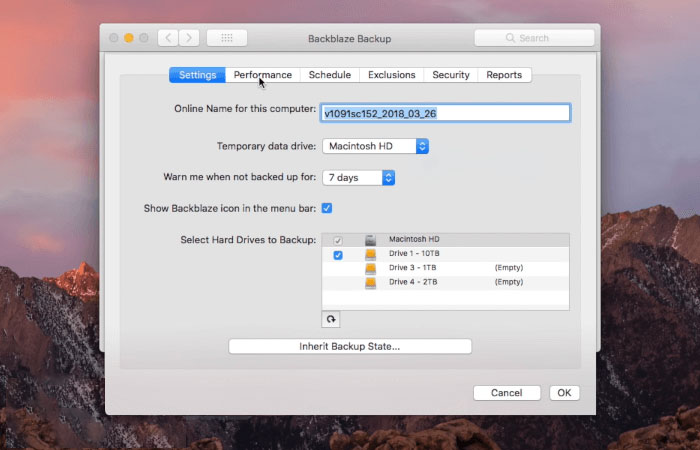Minimize the Backblaze Backup window
This screenshot has height=450, width=700.
pos(129,38)
